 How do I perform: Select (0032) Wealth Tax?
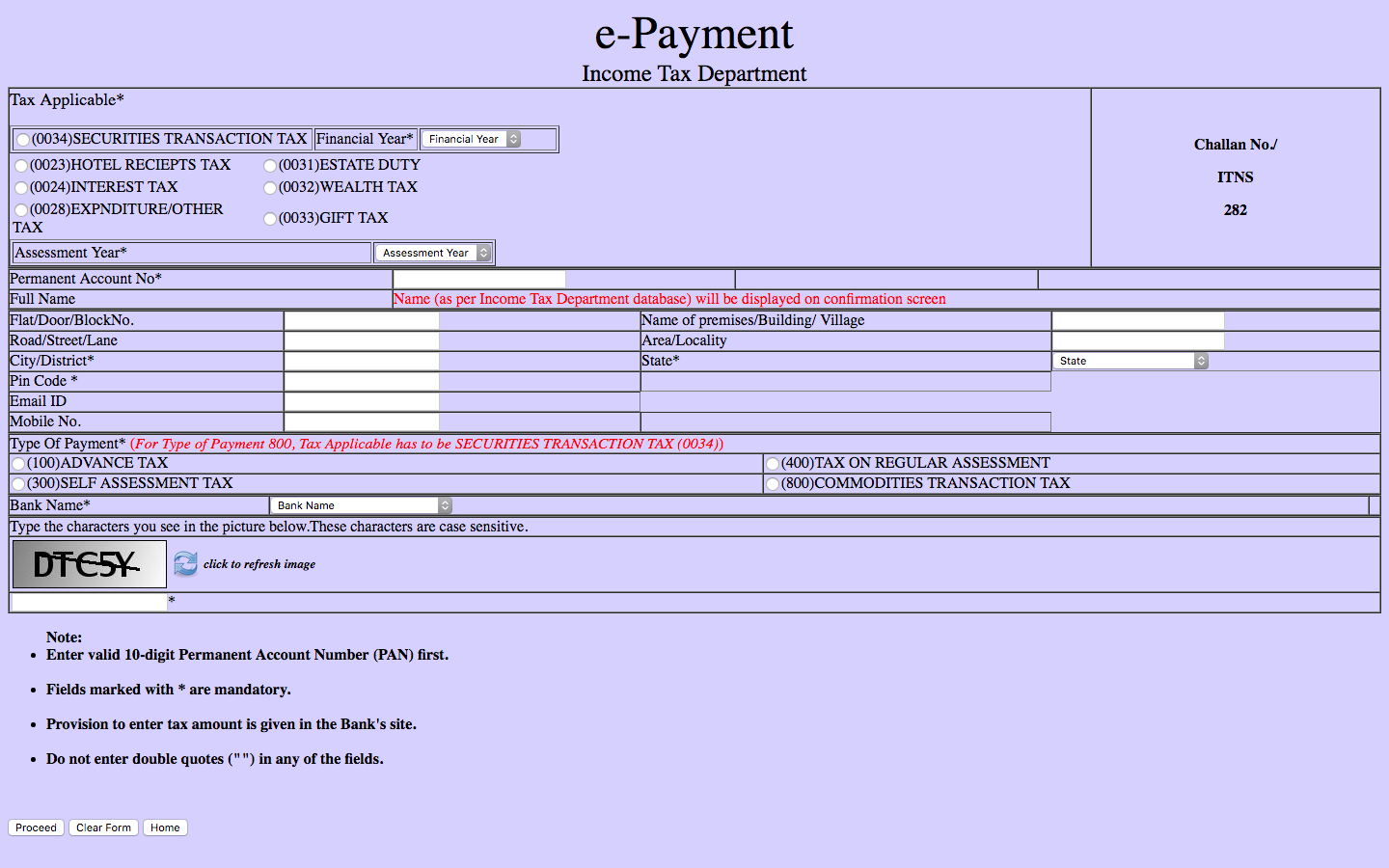point(270,187)
